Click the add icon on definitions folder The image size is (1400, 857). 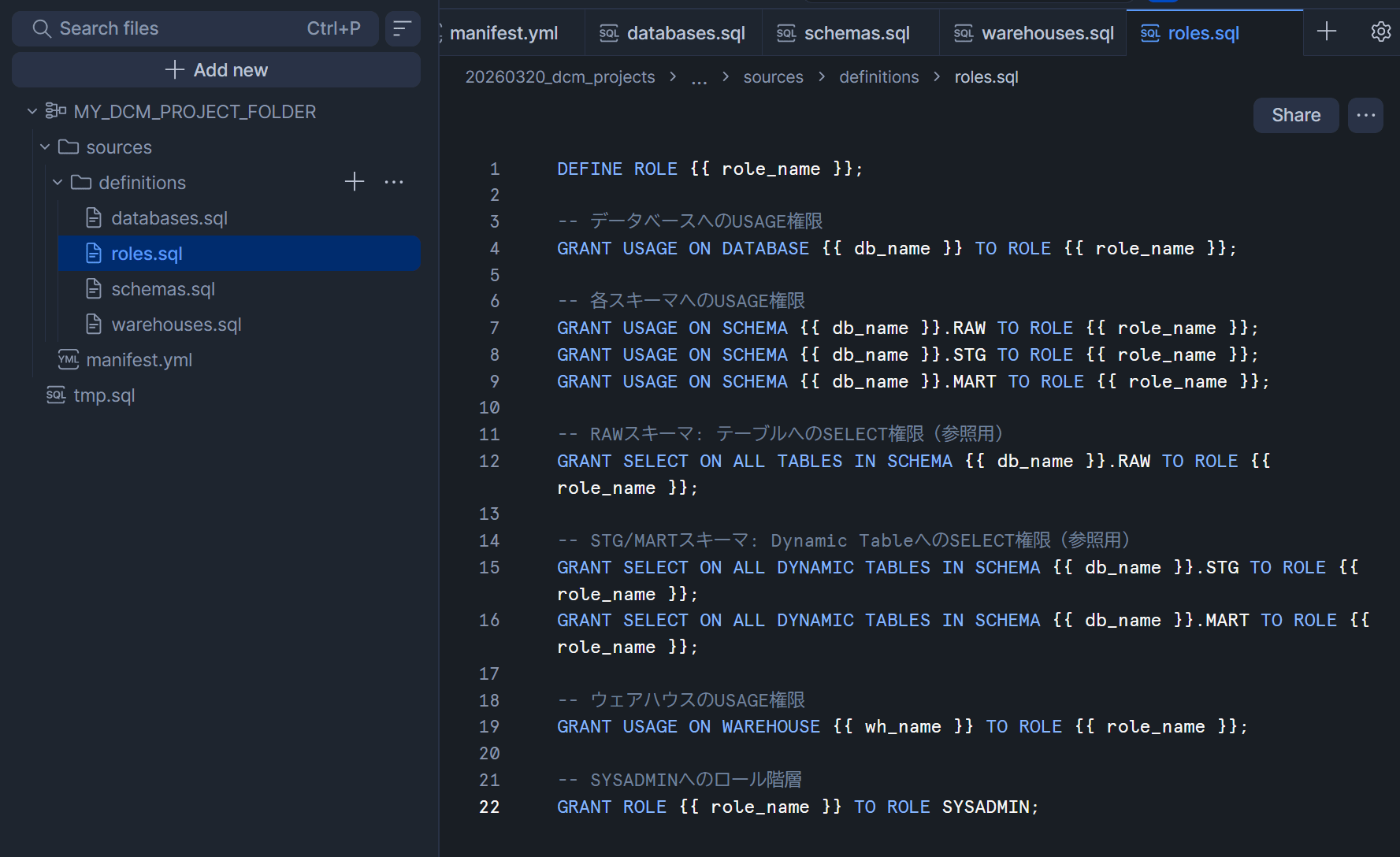355,182
